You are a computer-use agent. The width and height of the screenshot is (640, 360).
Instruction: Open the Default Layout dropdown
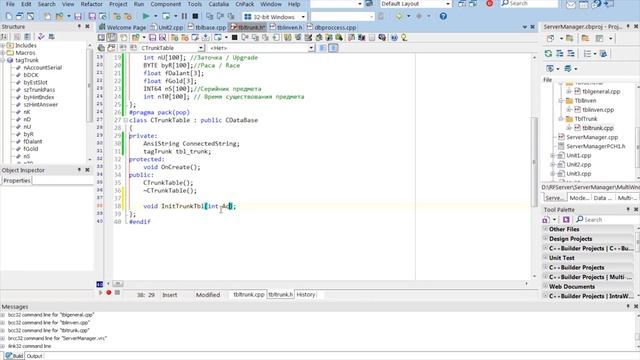point(448,4)
